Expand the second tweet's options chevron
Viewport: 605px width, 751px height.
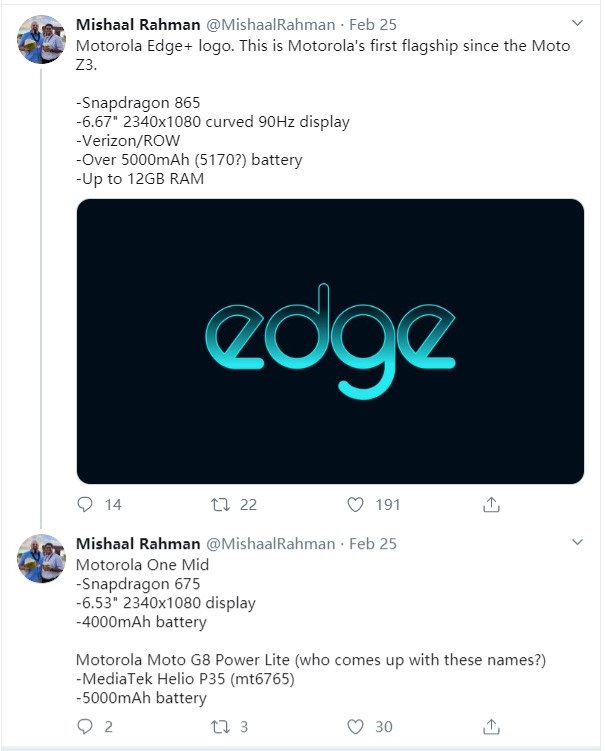(577, 542)
